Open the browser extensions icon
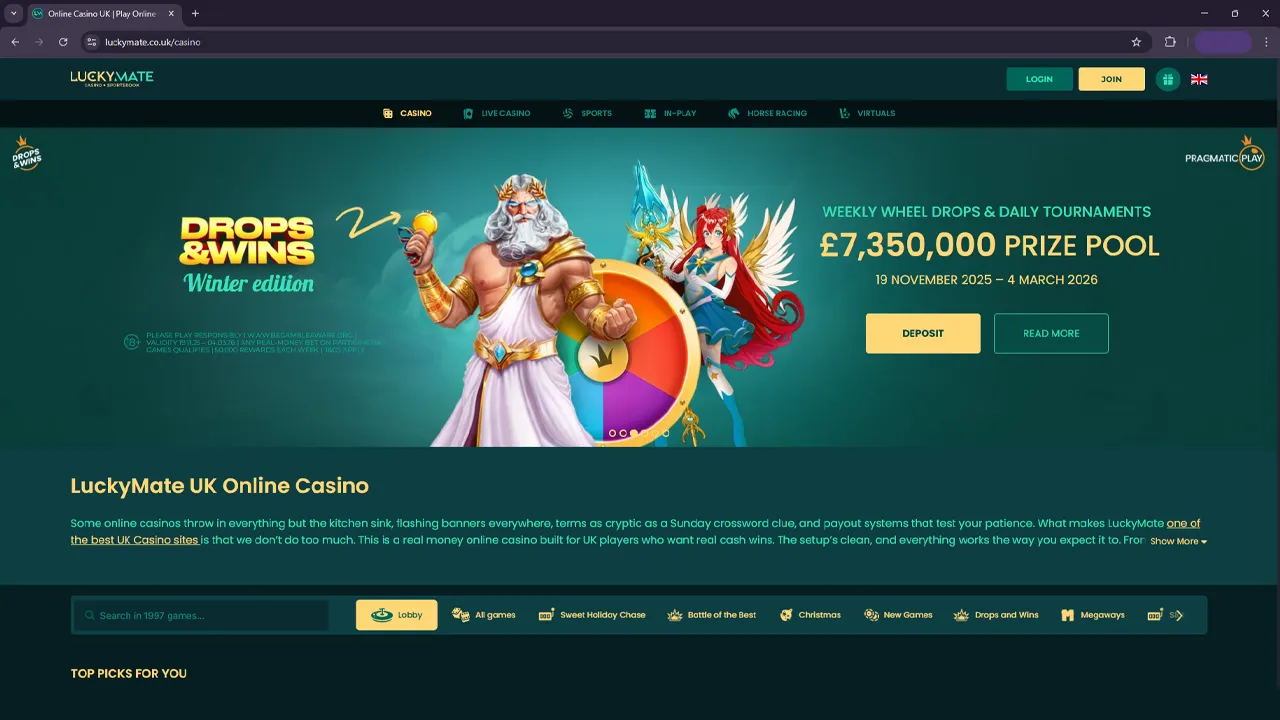Viewport: 1280px width, 720px height. 1170,42
